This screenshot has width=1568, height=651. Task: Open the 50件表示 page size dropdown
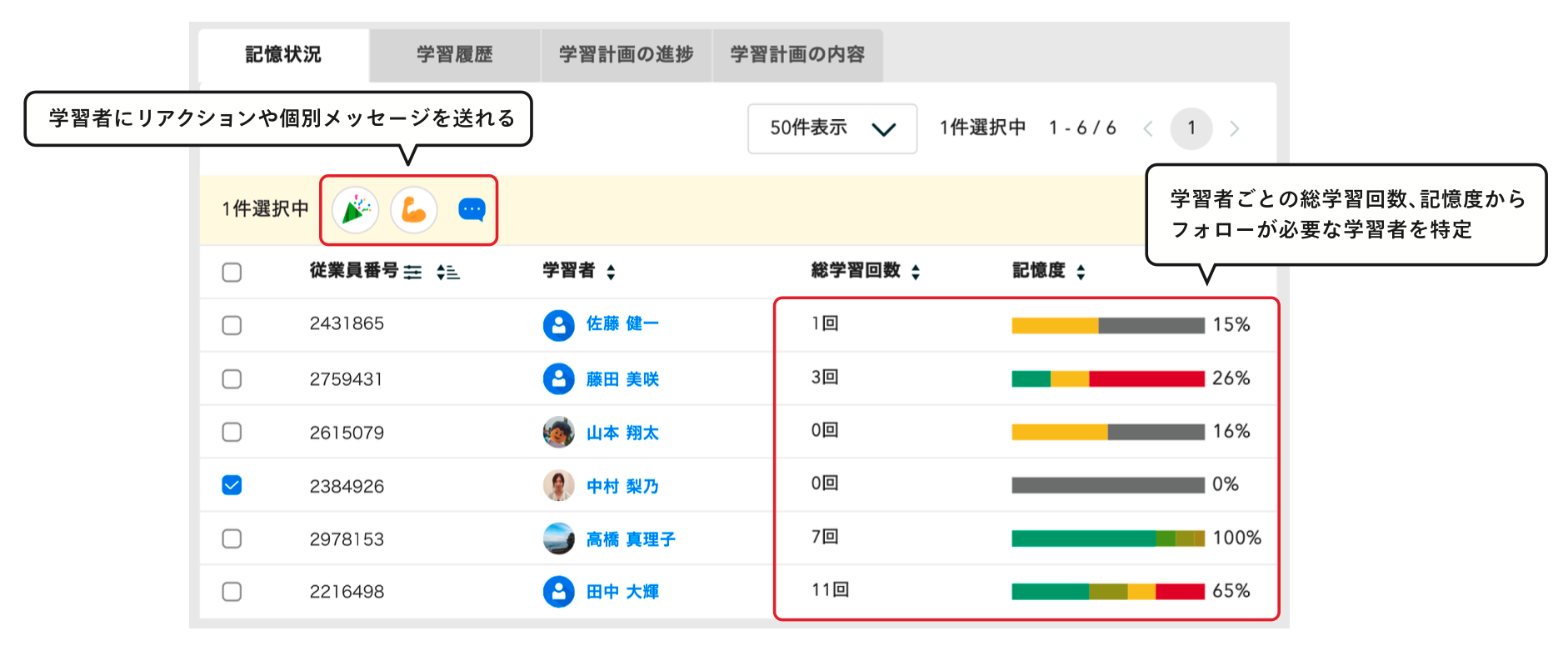coord(832,128)
